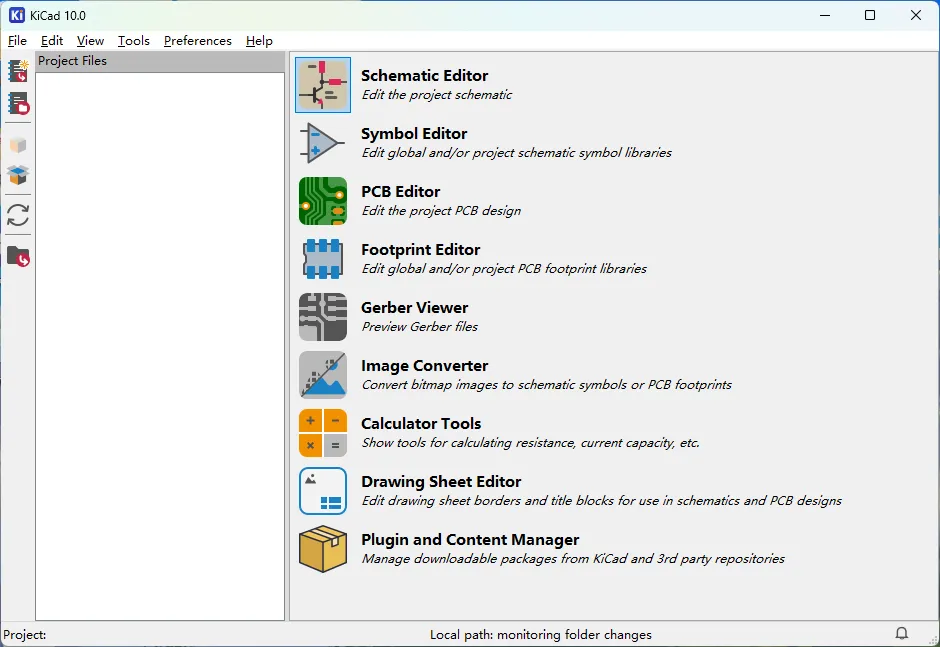Open existing project from sidebar icon
The image size is (940, 647).
point(18,103)
